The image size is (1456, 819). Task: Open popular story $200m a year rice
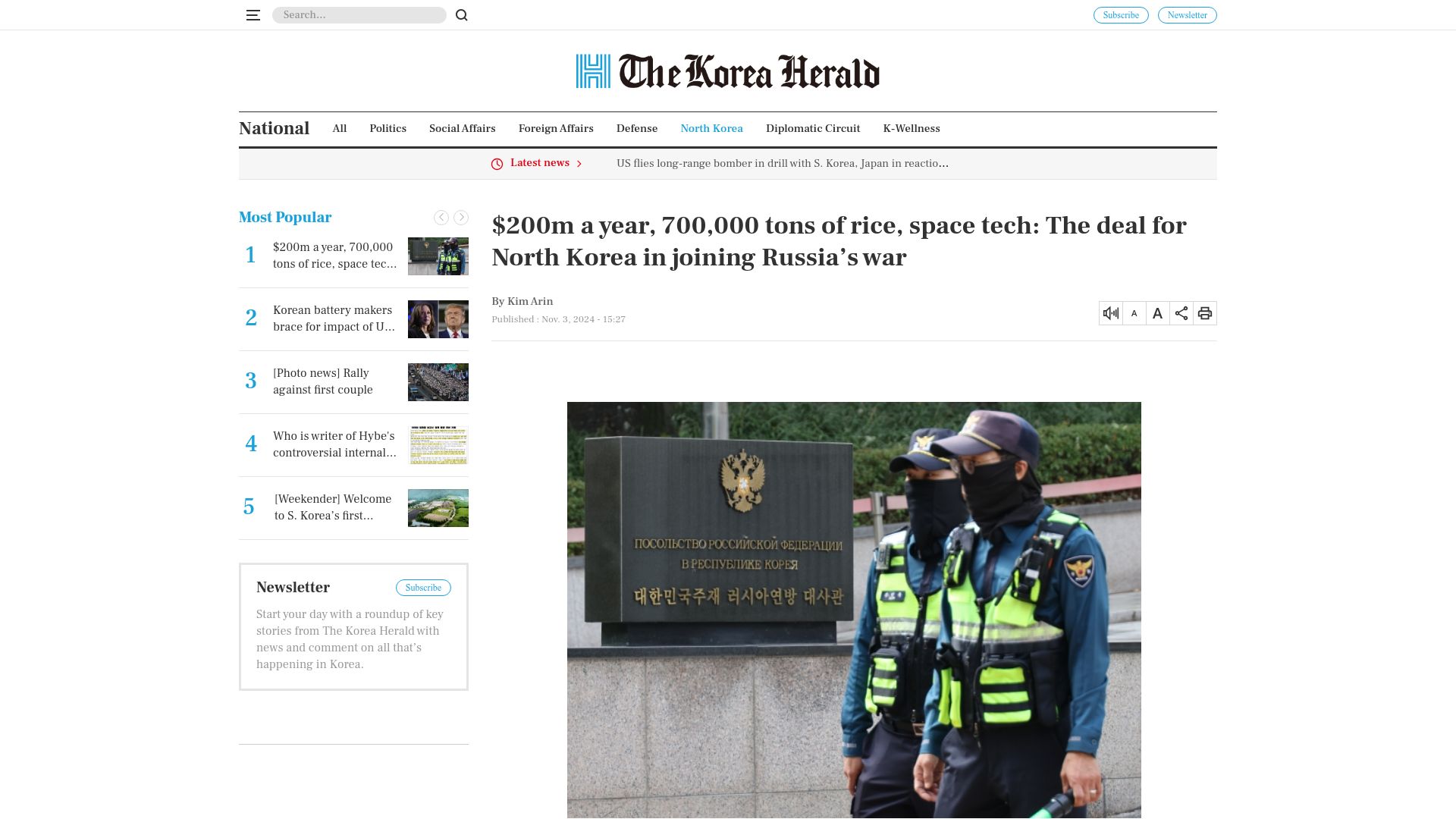335,256
